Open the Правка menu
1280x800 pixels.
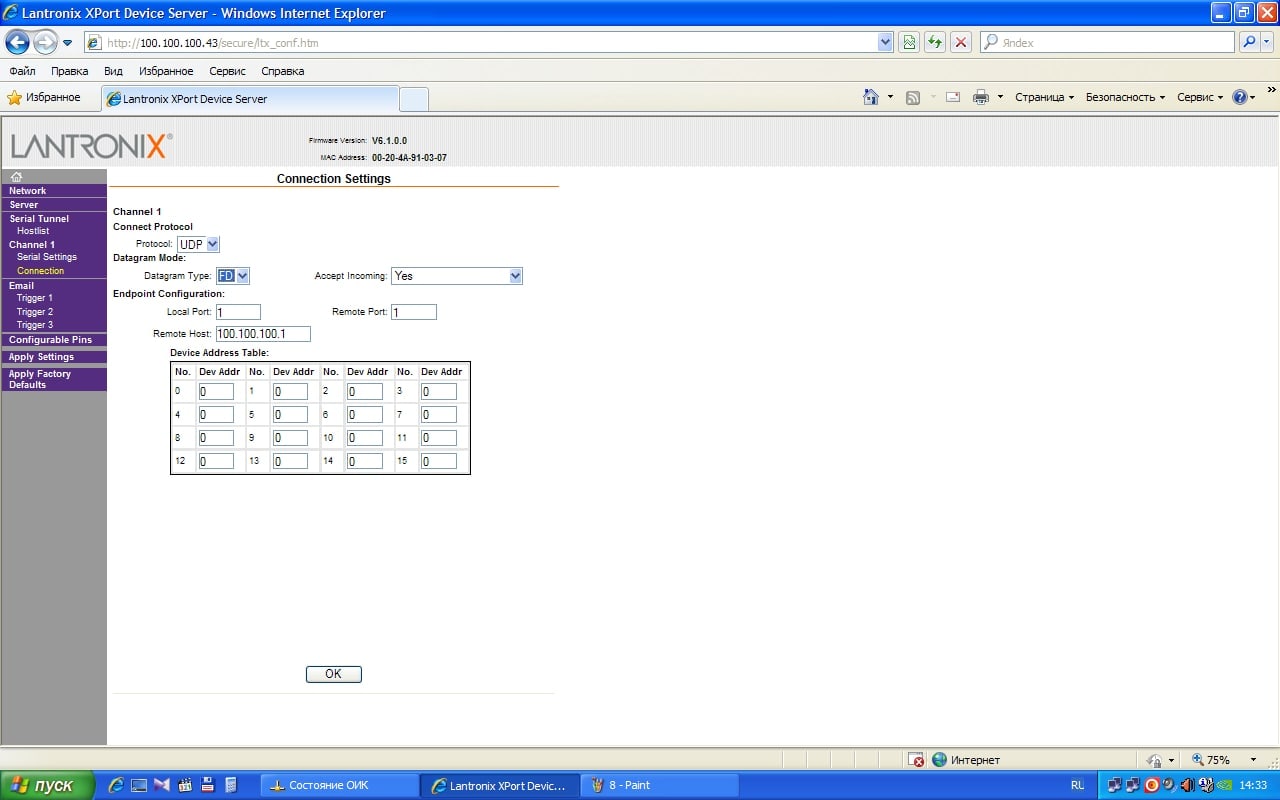pyautogui.click(x=69, y=71)
